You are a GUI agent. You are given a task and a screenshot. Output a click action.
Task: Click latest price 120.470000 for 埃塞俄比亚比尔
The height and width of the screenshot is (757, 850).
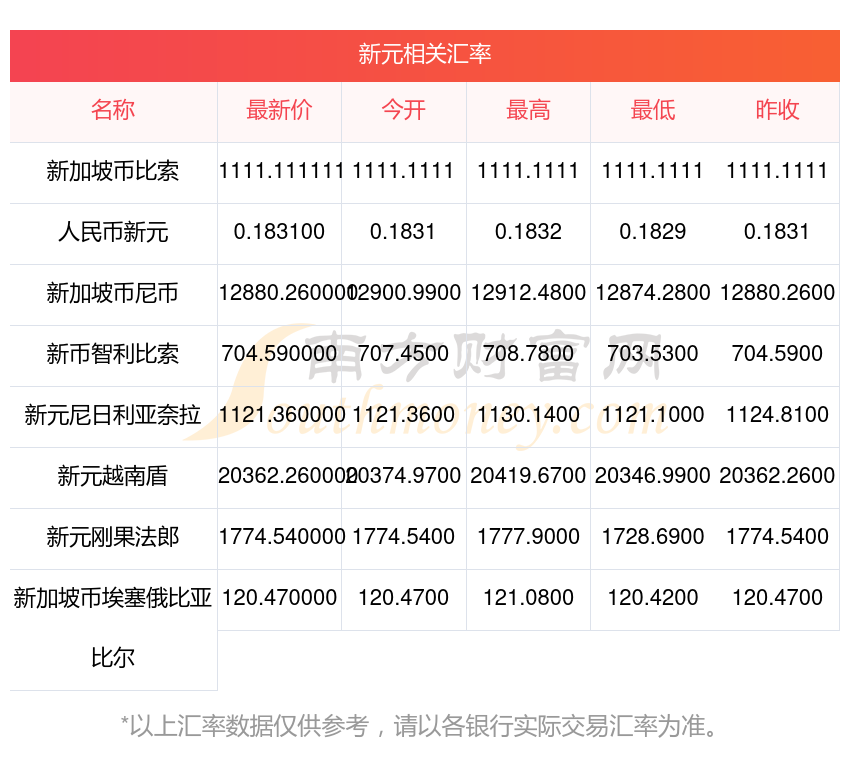pyautogui.click(x=279, y=598)
